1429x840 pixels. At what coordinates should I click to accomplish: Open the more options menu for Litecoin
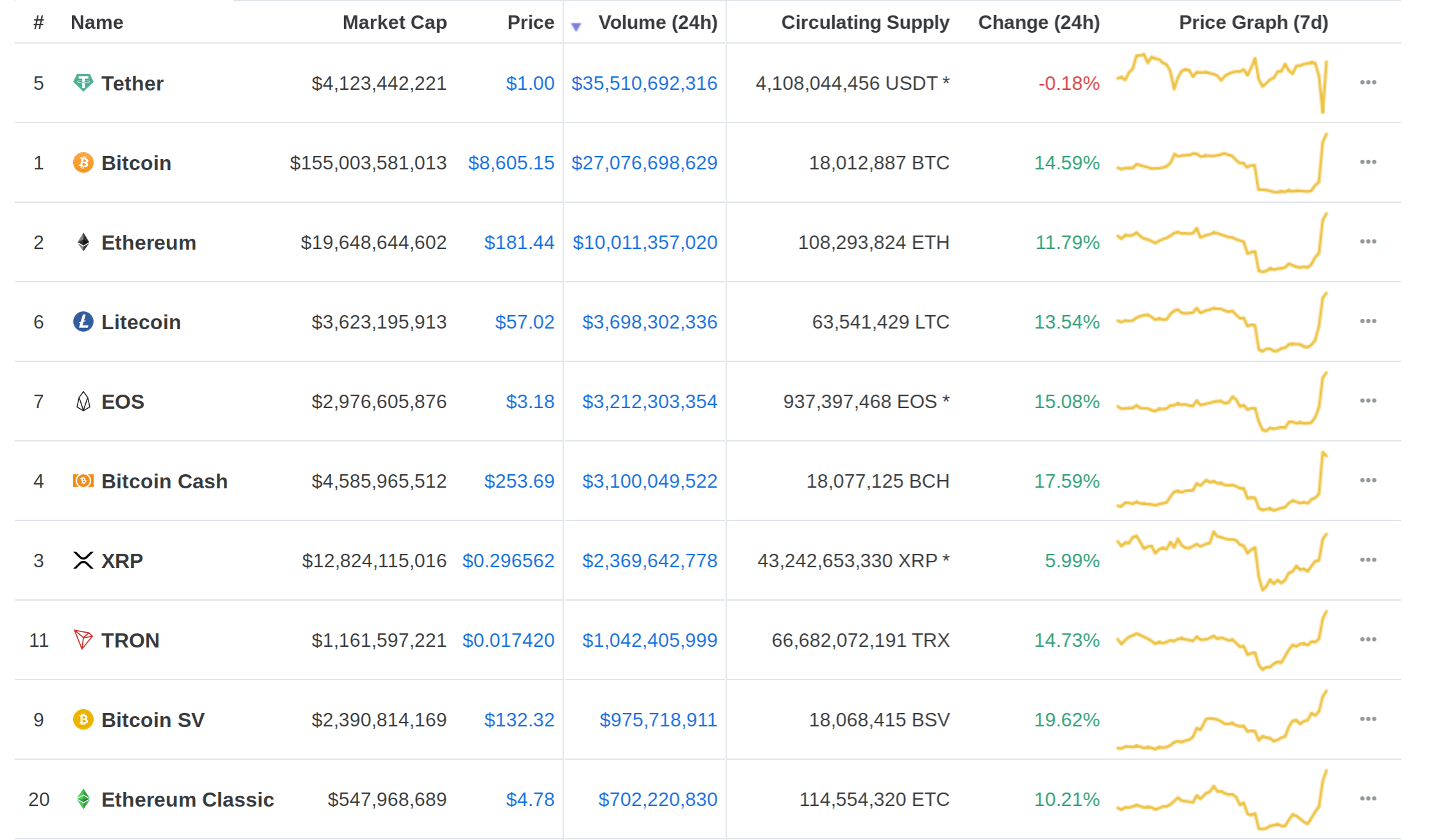click(1368, 321)
